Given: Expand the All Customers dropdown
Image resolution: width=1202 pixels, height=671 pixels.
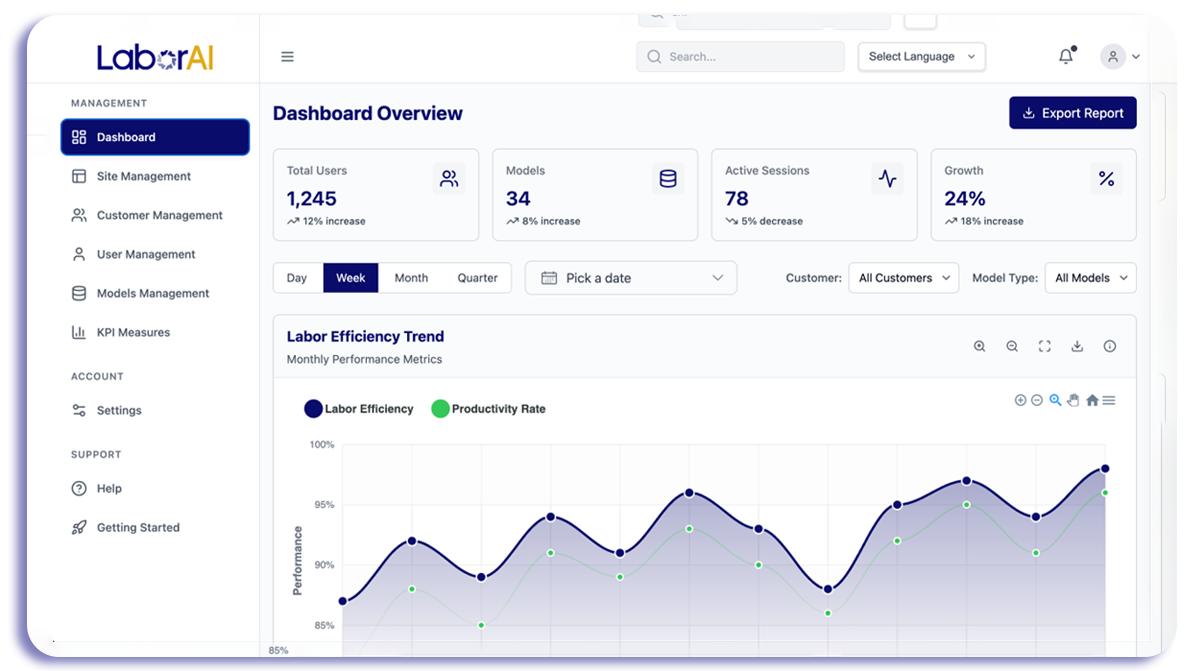Looking at the screenshot, I should click(x=904, y=278).
